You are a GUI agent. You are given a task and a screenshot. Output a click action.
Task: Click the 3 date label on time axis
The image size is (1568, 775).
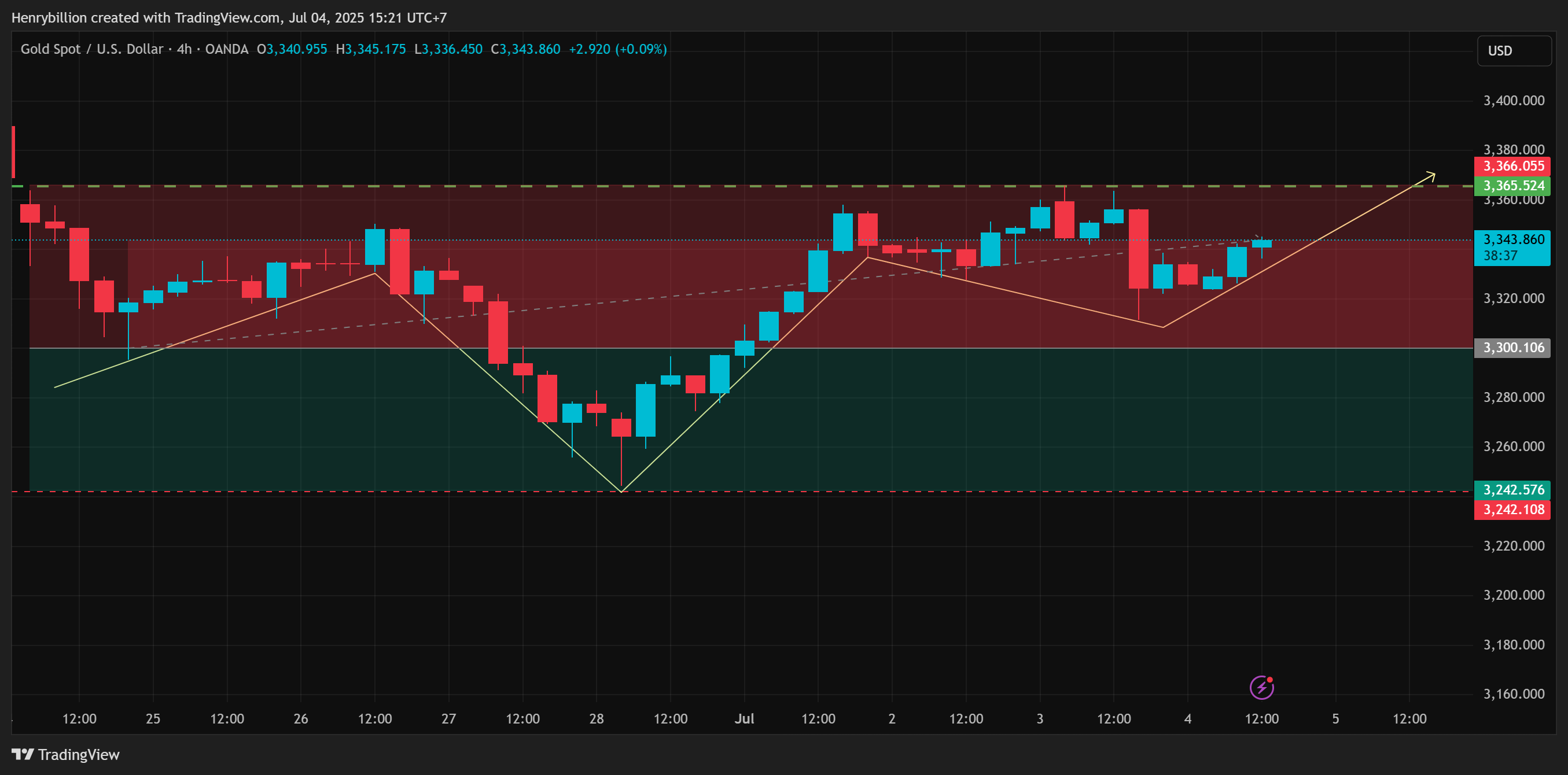point(1040,718)
